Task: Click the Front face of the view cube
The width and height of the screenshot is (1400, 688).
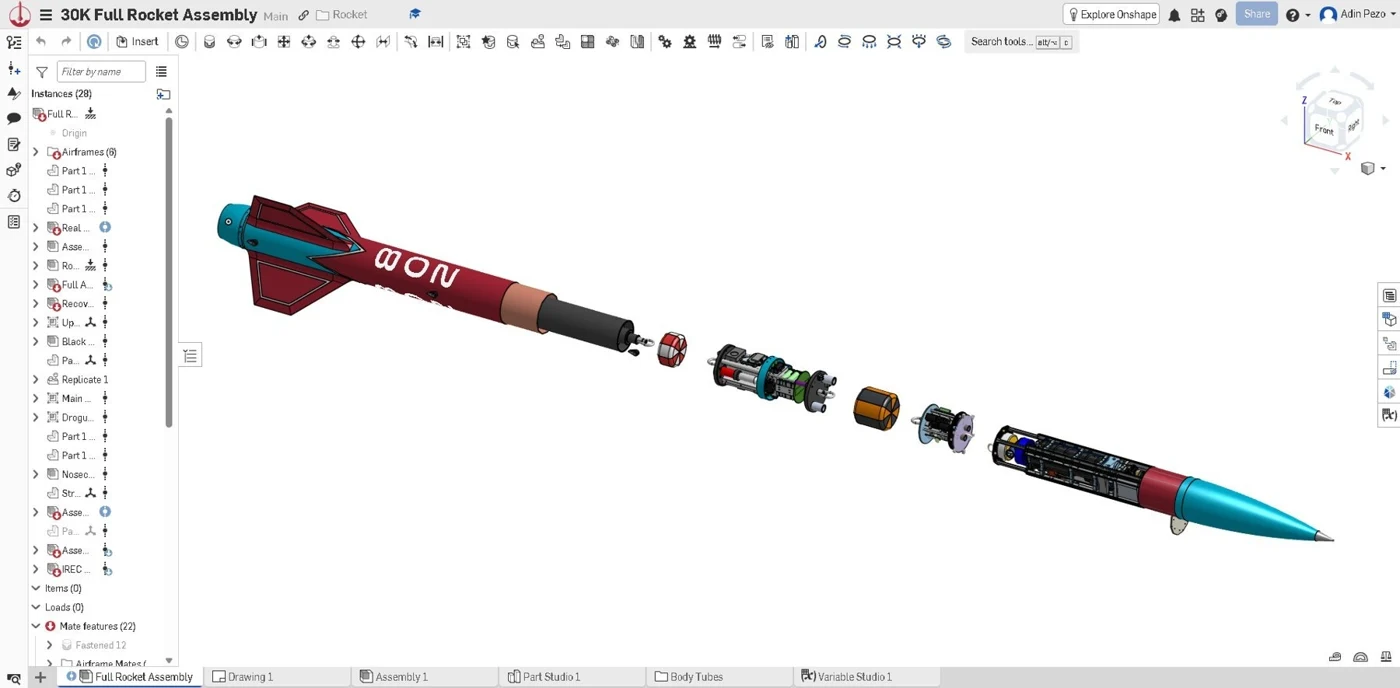Action: [1324, 130]
